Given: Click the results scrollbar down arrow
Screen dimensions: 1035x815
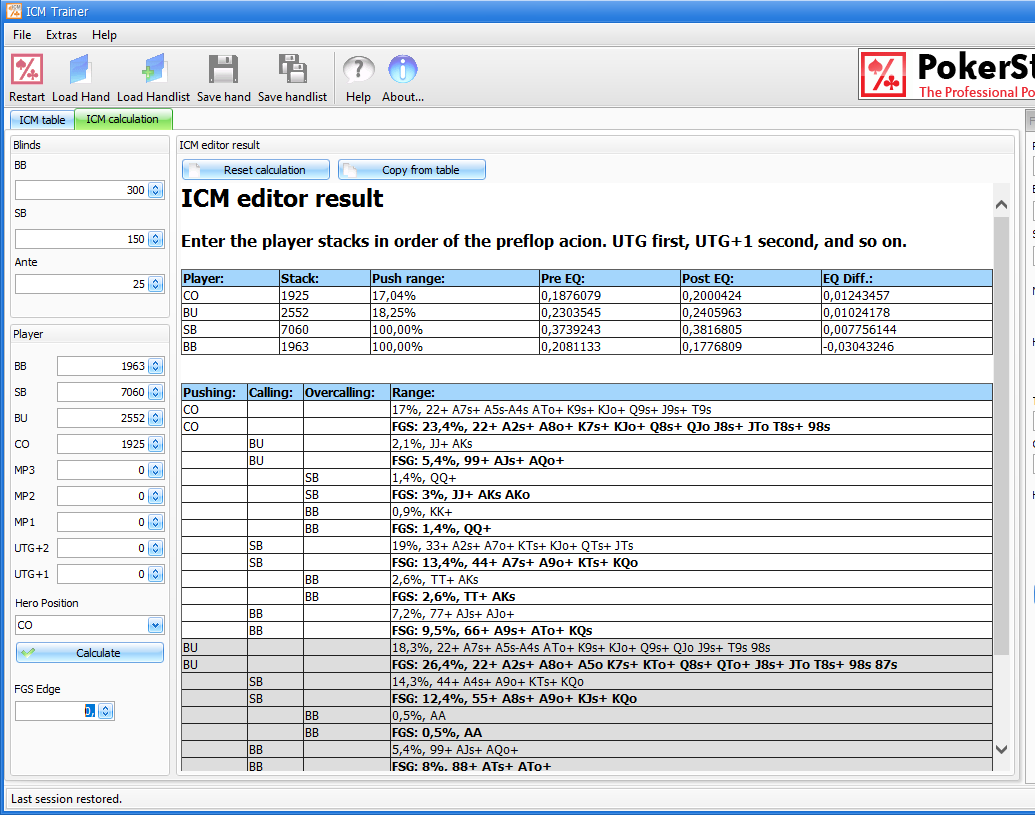Looking at the screenshot, I should click(x=1001, y=749).
